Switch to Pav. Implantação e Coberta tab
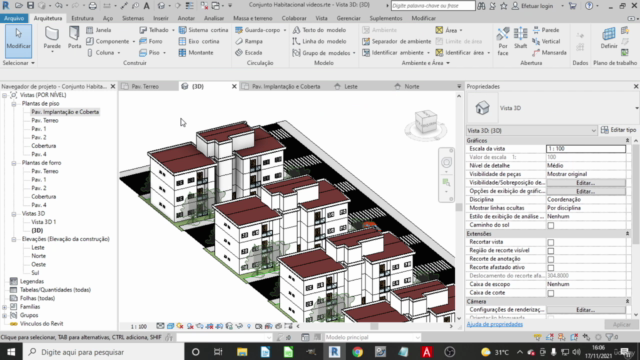 286,87
